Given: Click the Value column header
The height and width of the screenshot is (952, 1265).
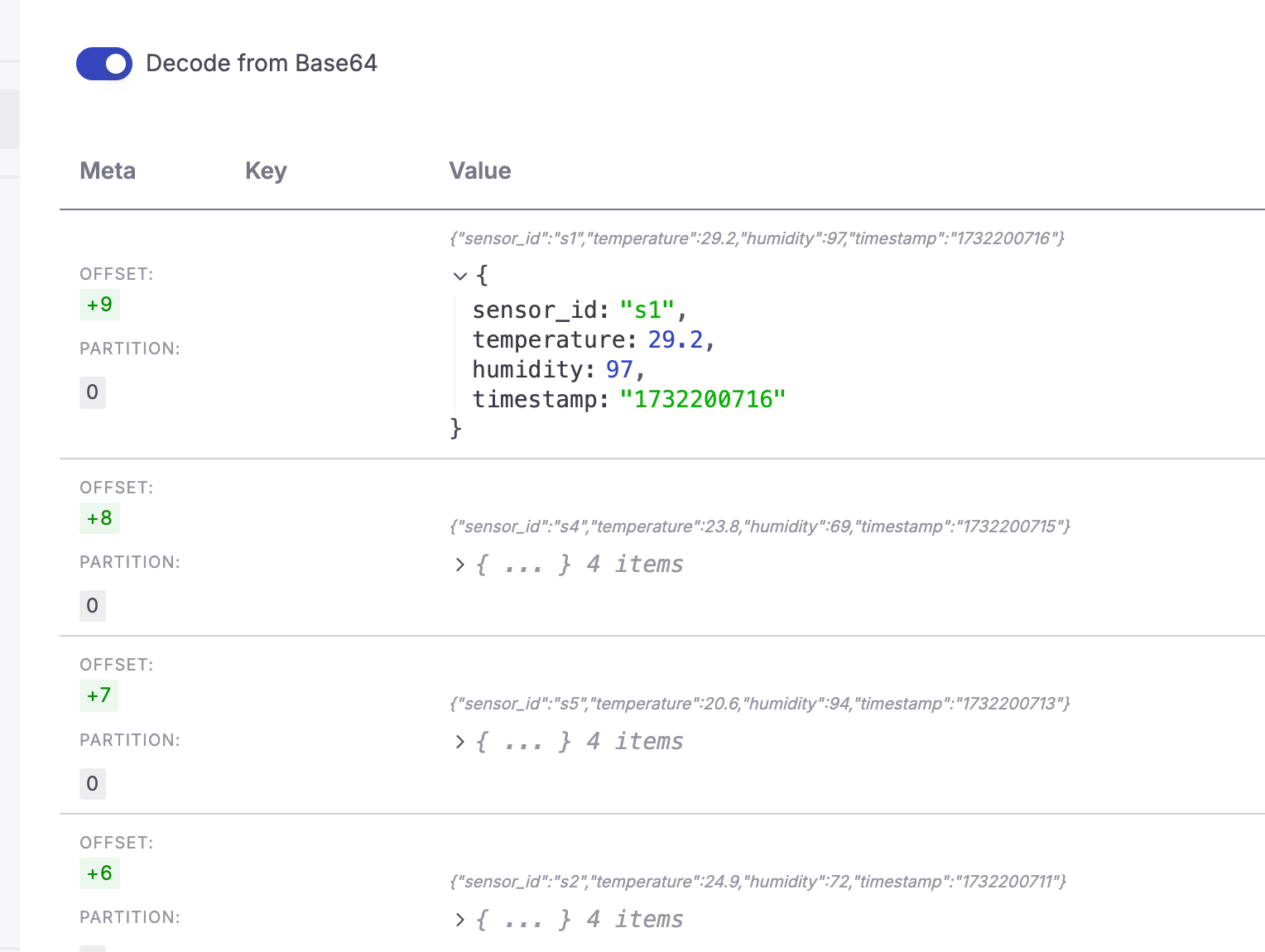Looking at the screenshot, I should [x=480, y=171].
